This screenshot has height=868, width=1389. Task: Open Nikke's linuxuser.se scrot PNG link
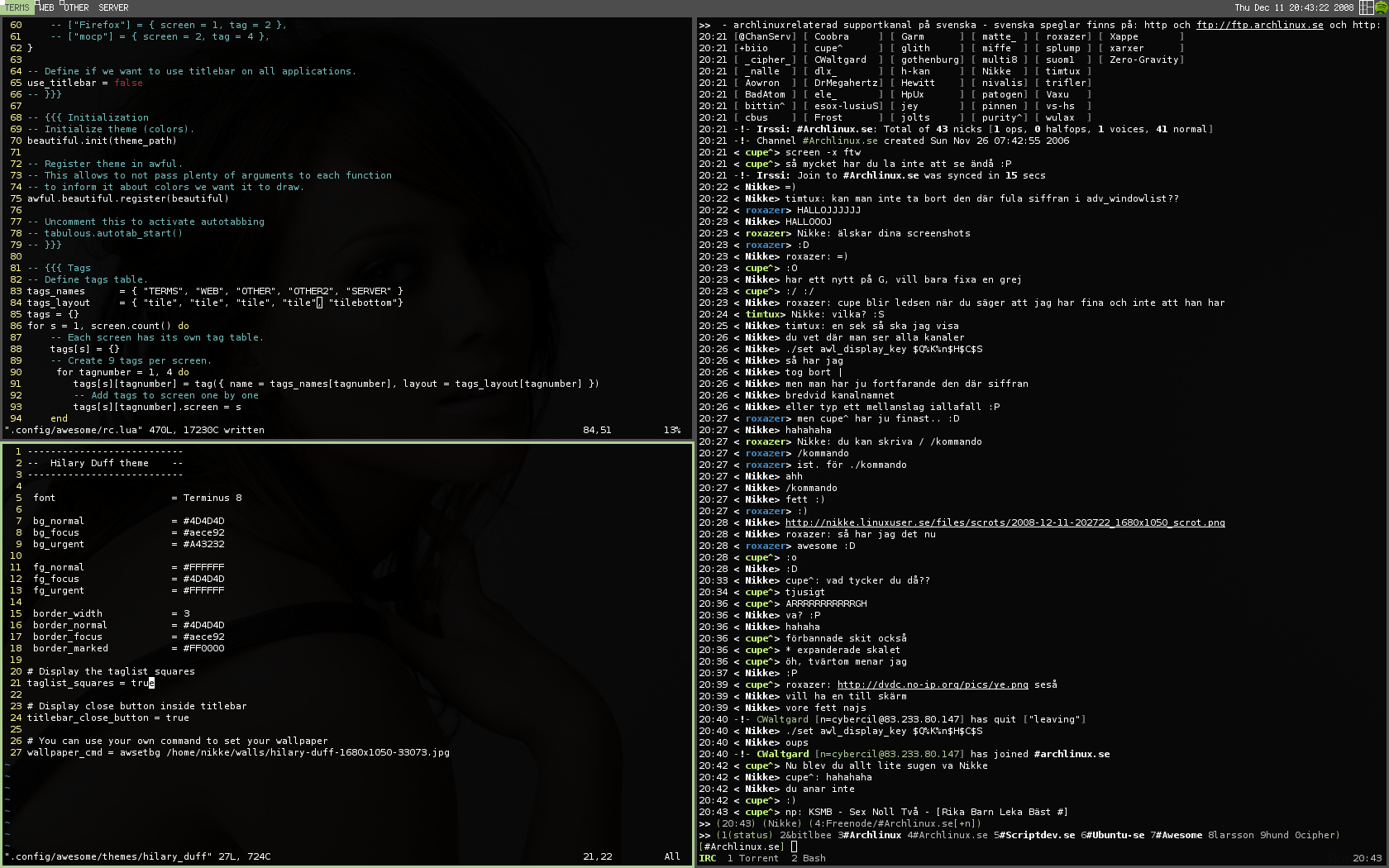coord(1005,522)
